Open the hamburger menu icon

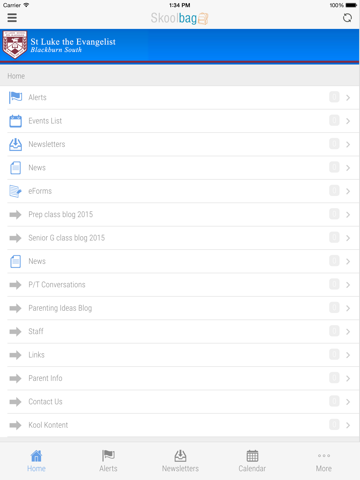[x=12, y=18]
